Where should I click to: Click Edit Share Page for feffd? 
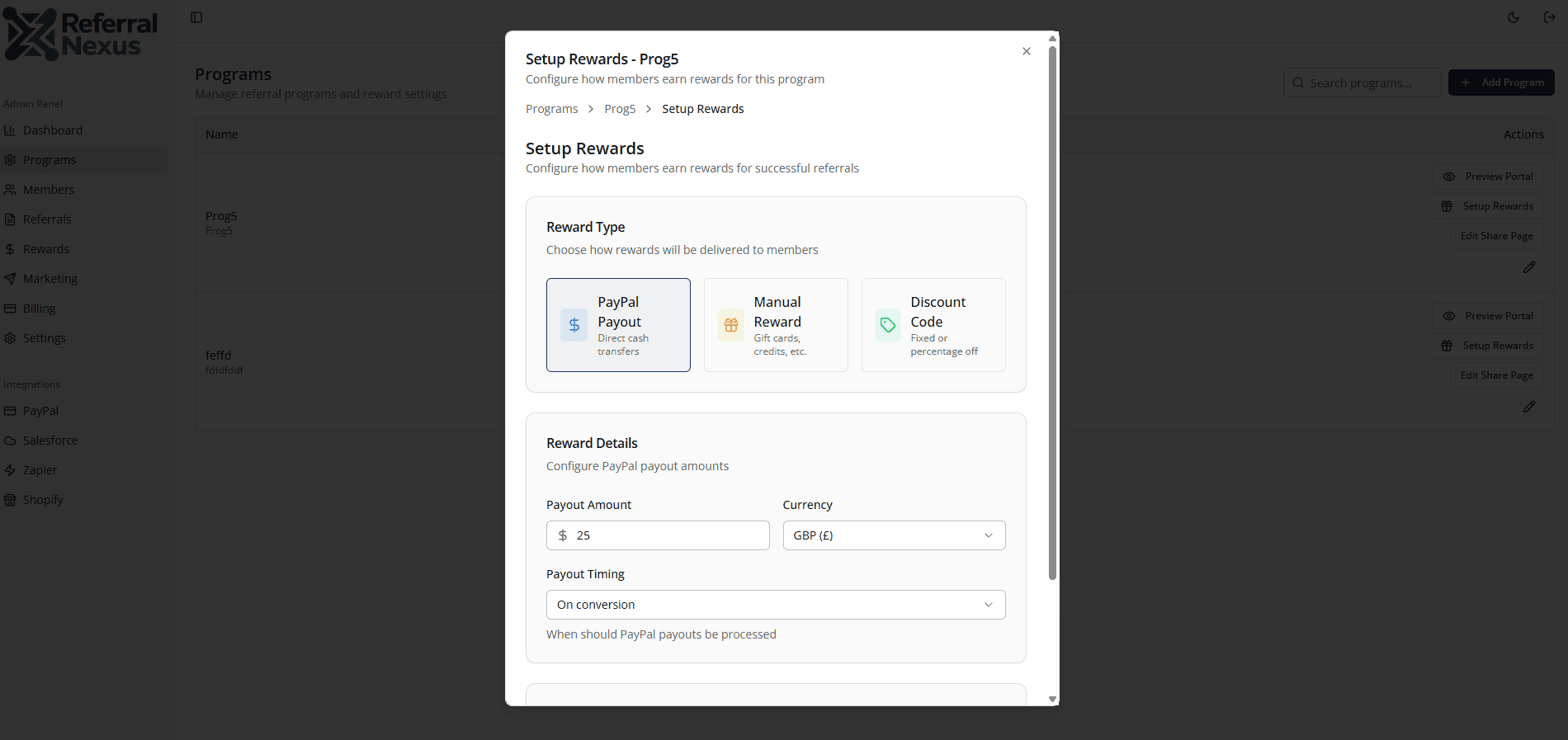1496,375
